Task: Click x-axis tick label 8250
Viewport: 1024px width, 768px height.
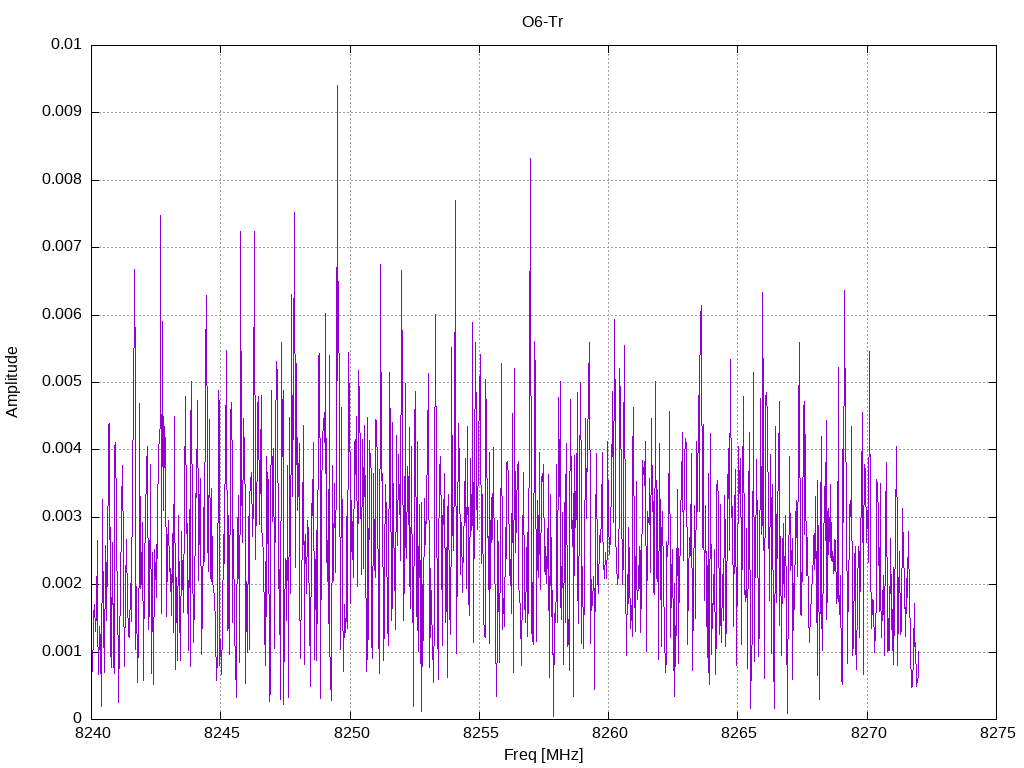Action: pos(351,733)
